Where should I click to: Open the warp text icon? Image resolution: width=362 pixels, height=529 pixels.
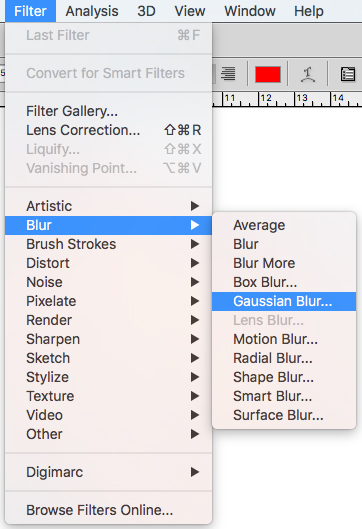(x=307, y=74)
